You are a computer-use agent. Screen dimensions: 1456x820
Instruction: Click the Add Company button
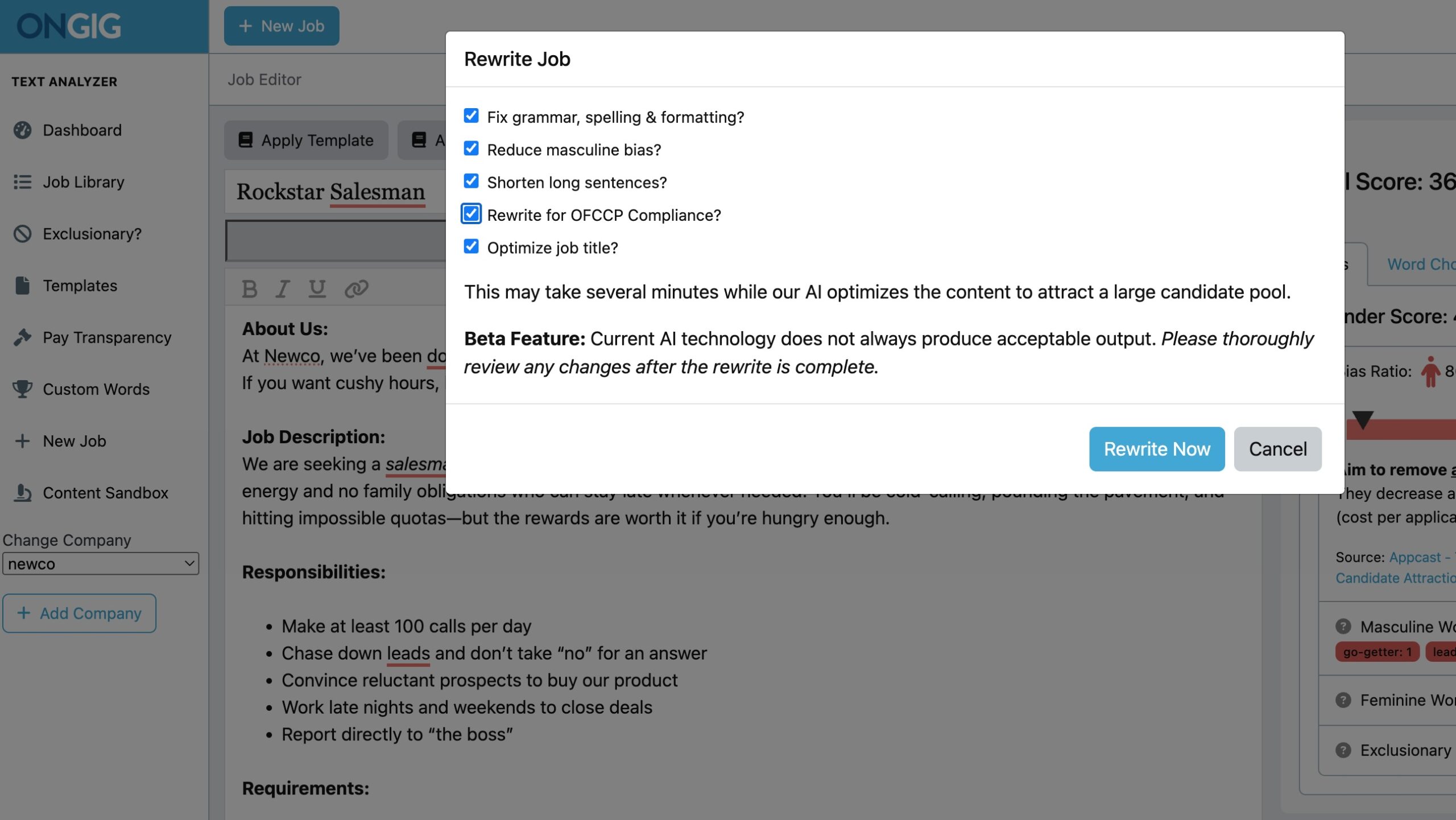(x=80, y=613)
